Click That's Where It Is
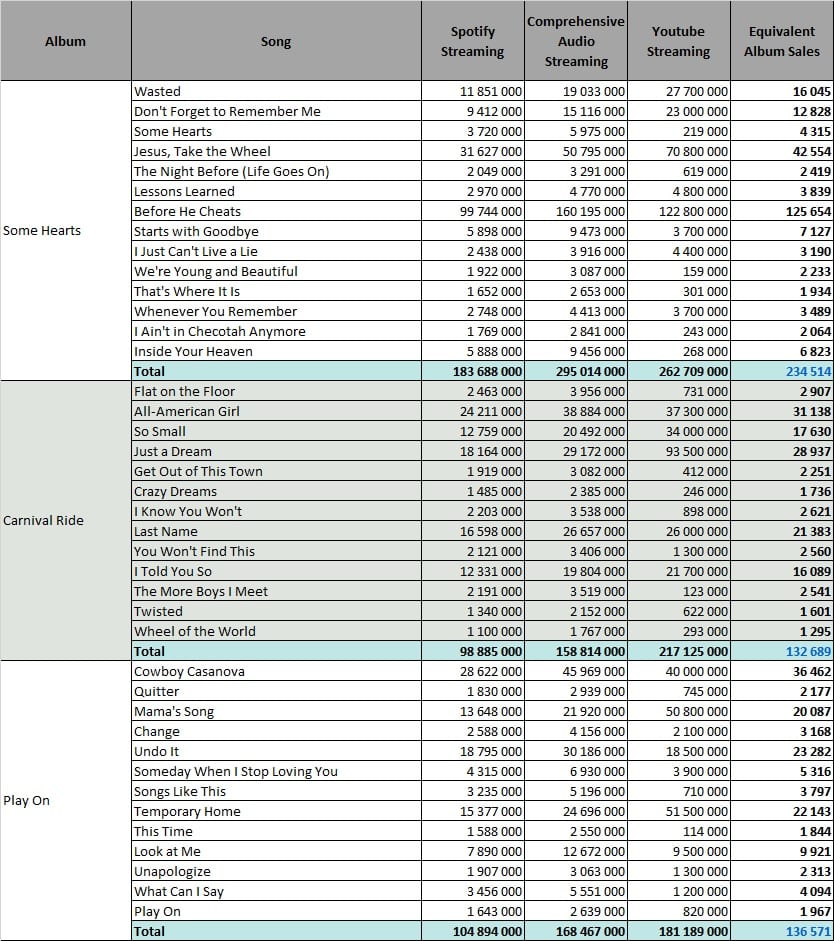Image resolution: width=834 pixels, height=941 pixels. (276, 291)
